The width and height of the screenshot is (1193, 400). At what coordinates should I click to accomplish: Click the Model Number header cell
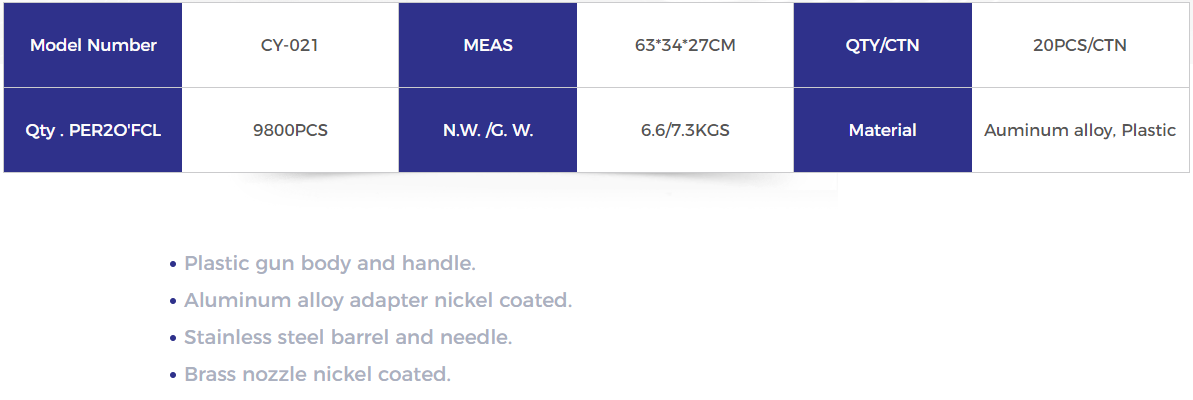point(93,45)
